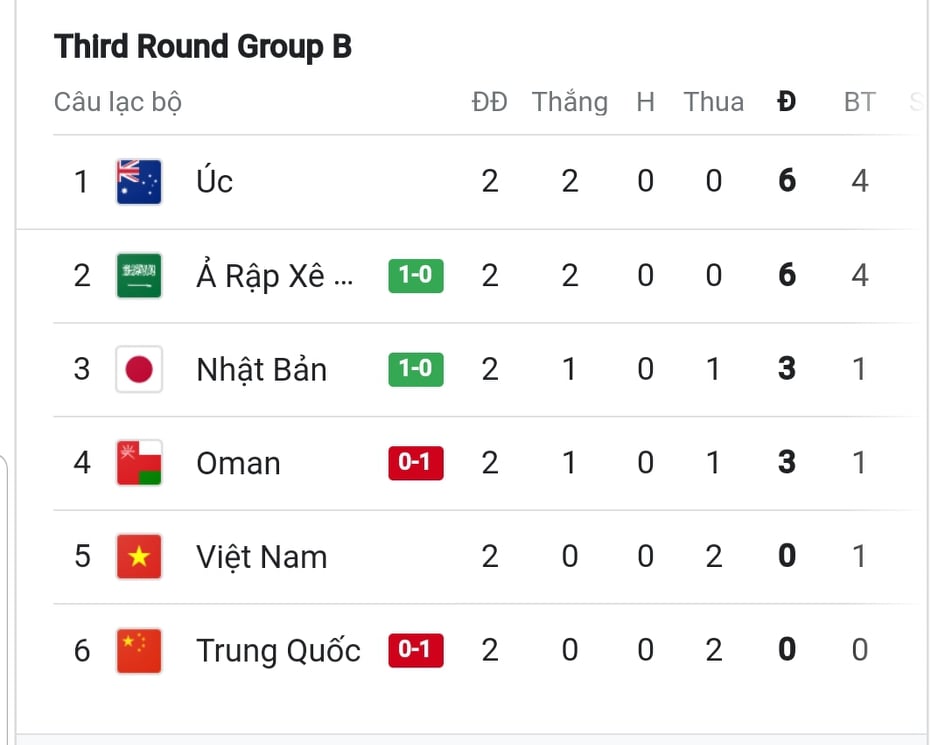This screenshot has height=745, width=944.
Task: Select the Nhật Bản team name
Action: coord(262,369)
